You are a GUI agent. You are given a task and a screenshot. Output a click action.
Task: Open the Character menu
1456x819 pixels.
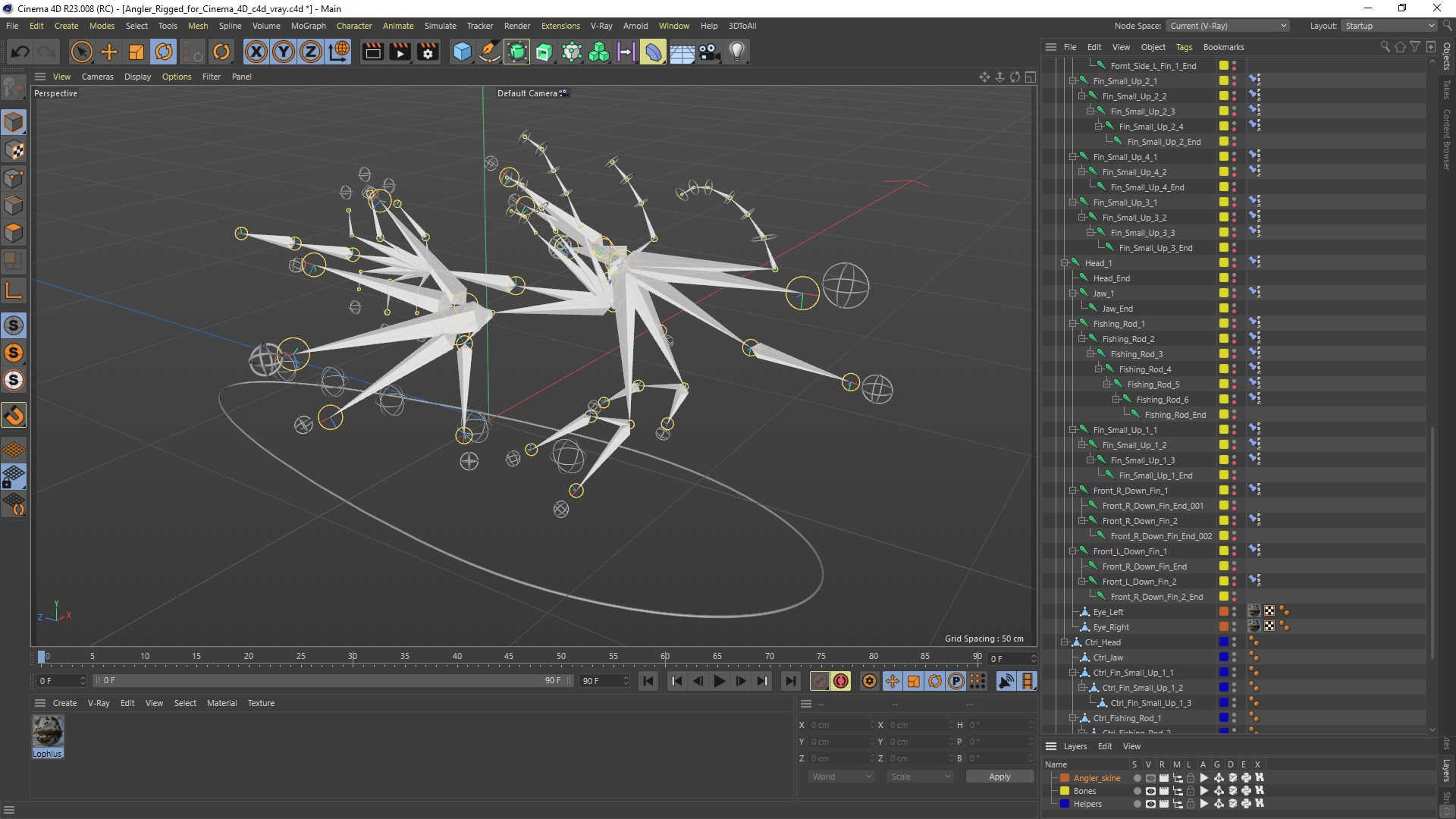(354, 26)
